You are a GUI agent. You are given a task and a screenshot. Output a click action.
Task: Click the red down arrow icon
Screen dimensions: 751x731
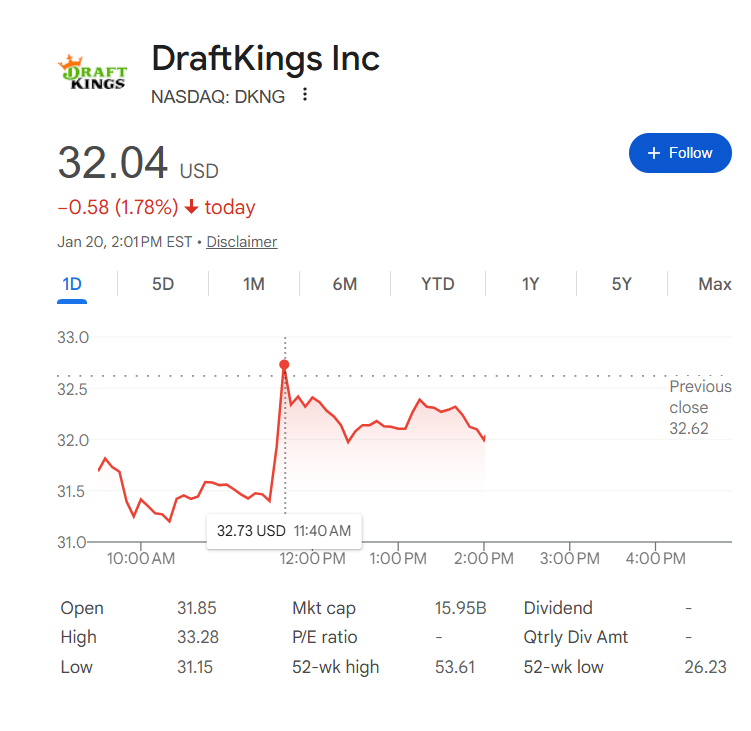coord(192,207)
